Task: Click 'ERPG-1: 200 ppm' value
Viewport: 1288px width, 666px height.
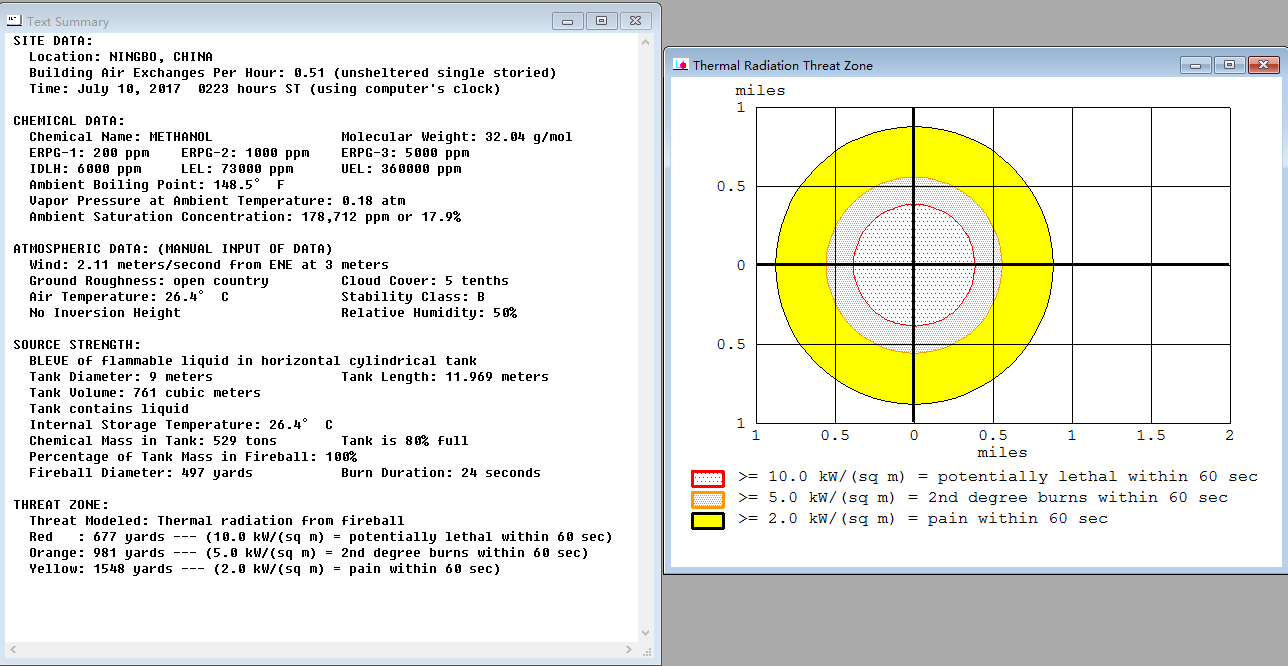Action: pyautogui.click(x=89, y=153)
